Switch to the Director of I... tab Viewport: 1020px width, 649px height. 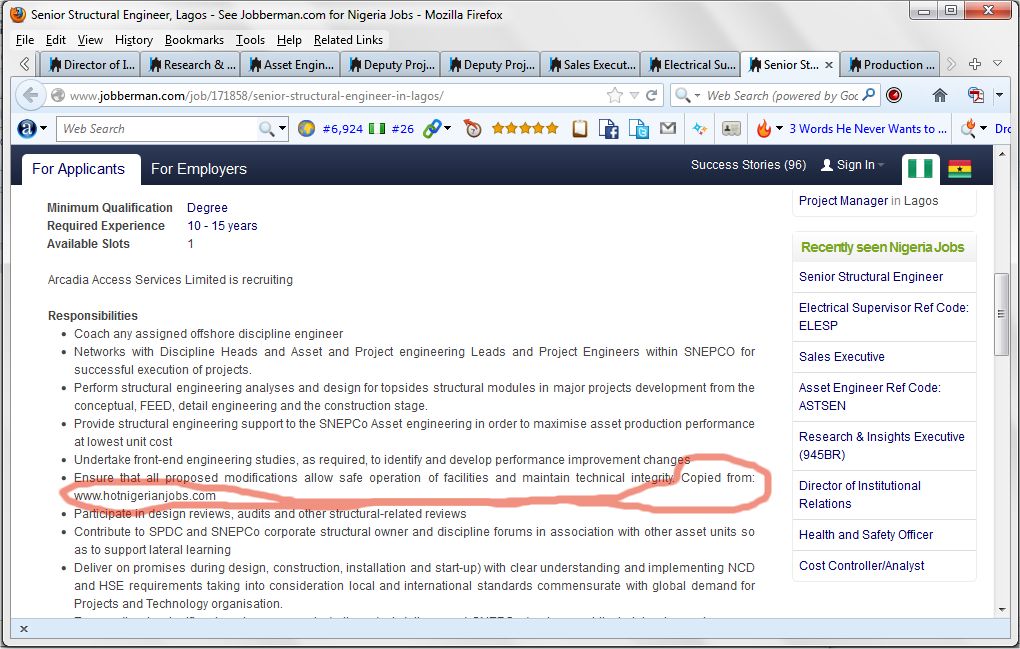[92, 64]
